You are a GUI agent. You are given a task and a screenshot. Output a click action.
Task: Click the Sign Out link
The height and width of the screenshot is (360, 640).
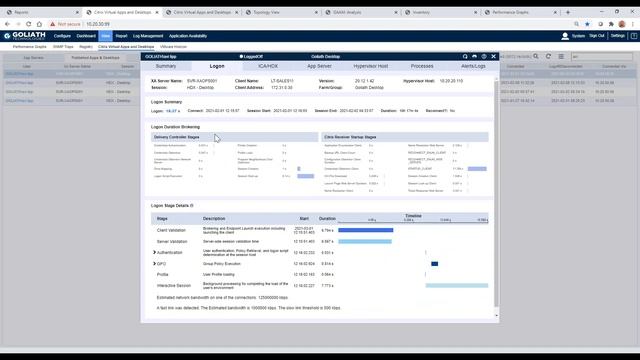597,36
